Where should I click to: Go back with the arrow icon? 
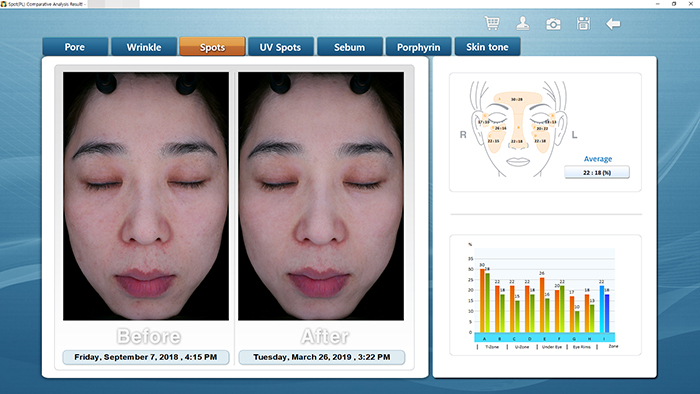point(613,24)
